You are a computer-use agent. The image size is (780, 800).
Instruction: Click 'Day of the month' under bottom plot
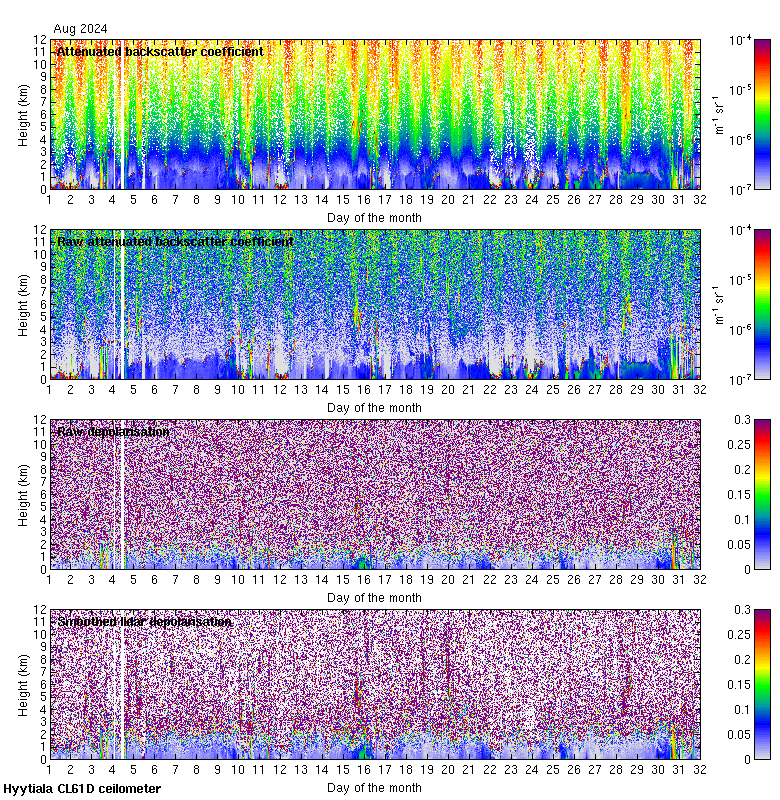tap(375, 787)
